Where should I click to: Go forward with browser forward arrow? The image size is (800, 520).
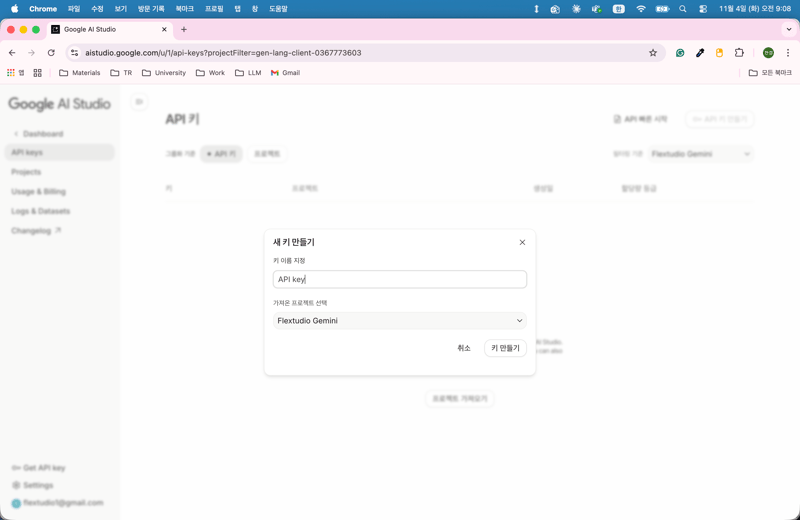click(32, 53)
